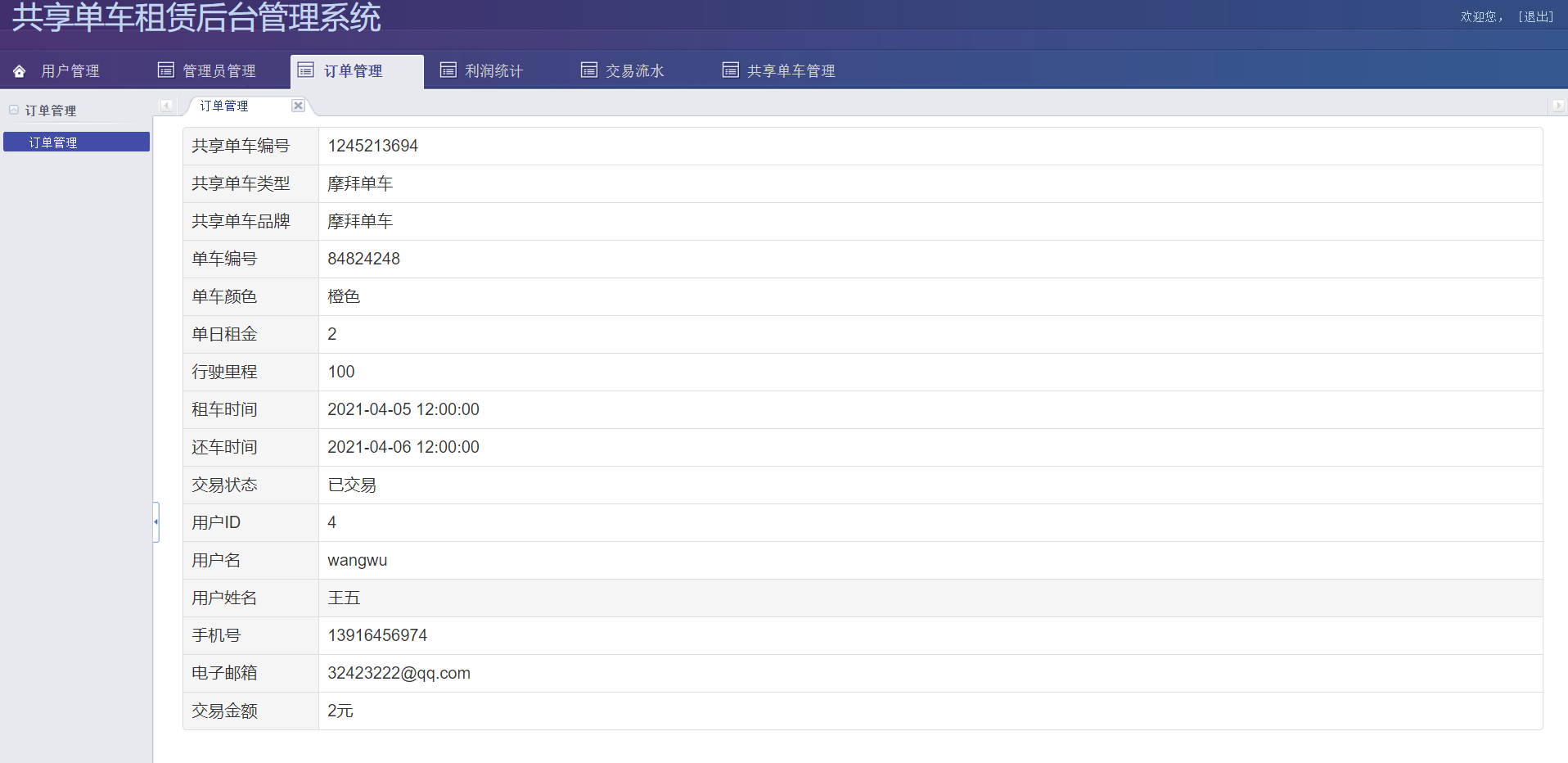1568x763 pixels.
Task: Click the 共享单车编号 field label
Action: 241,146
